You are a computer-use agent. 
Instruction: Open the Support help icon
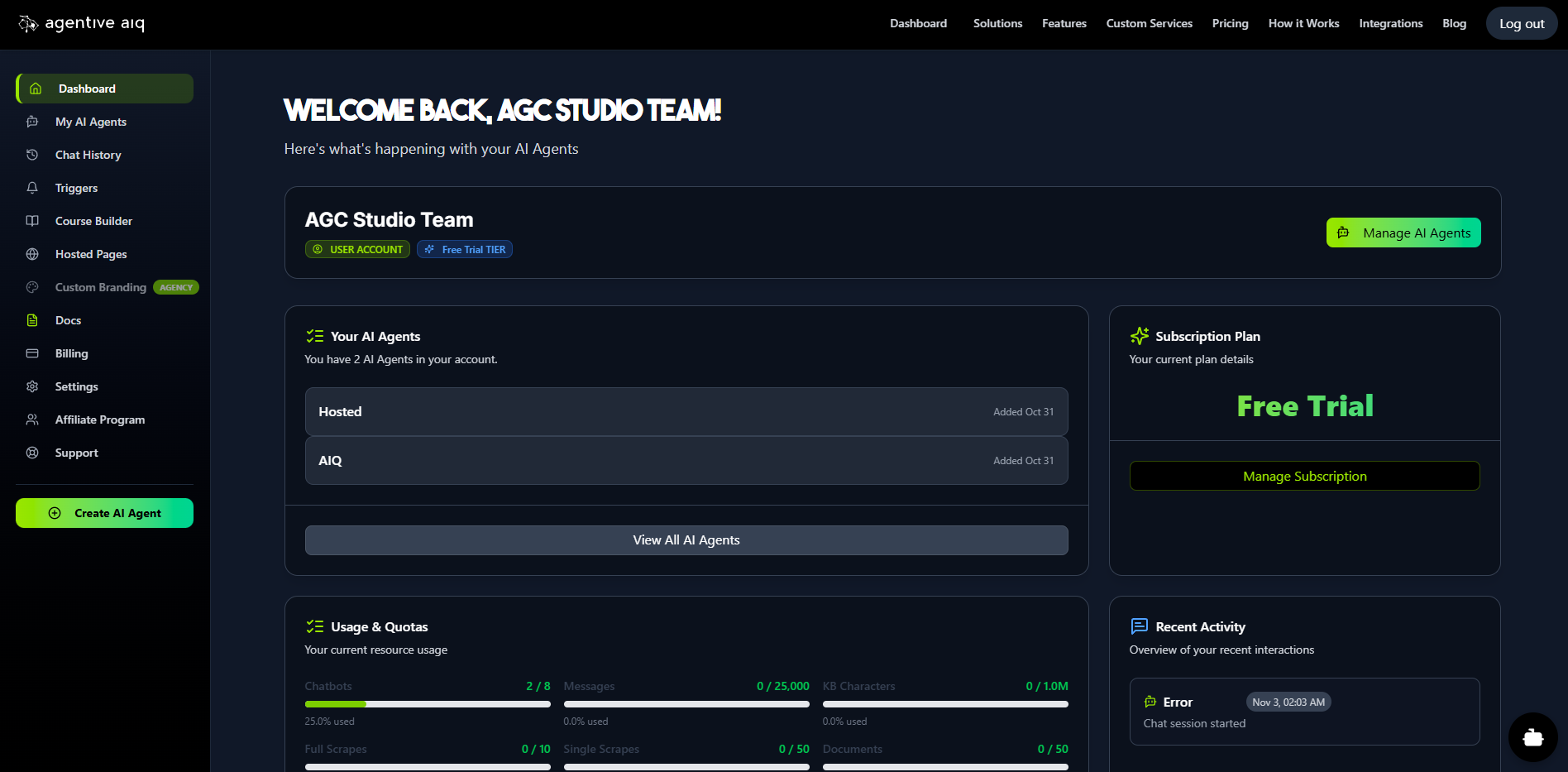pyautogui.click(x=32, y=453)
